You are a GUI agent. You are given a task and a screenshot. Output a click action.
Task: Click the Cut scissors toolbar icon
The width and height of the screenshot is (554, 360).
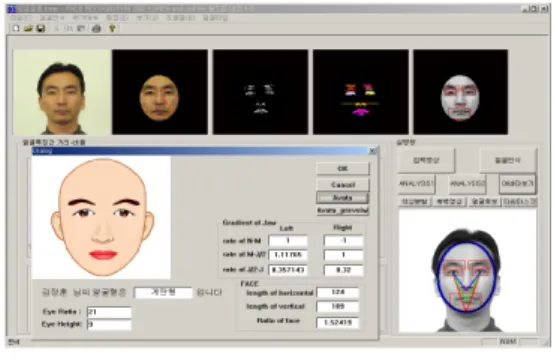point(56,29)
